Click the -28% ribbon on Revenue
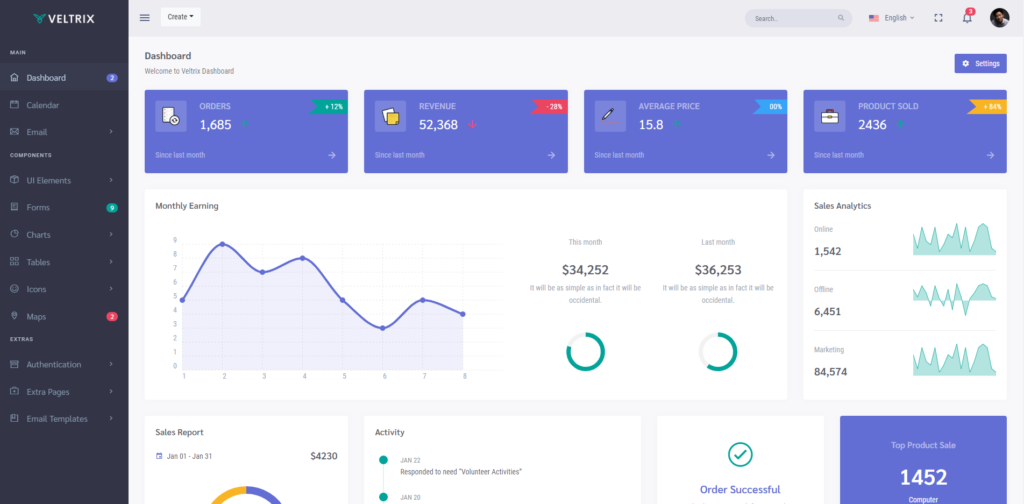The height and width of the screenshot is (504, 1024). click(x=549, y=106)
